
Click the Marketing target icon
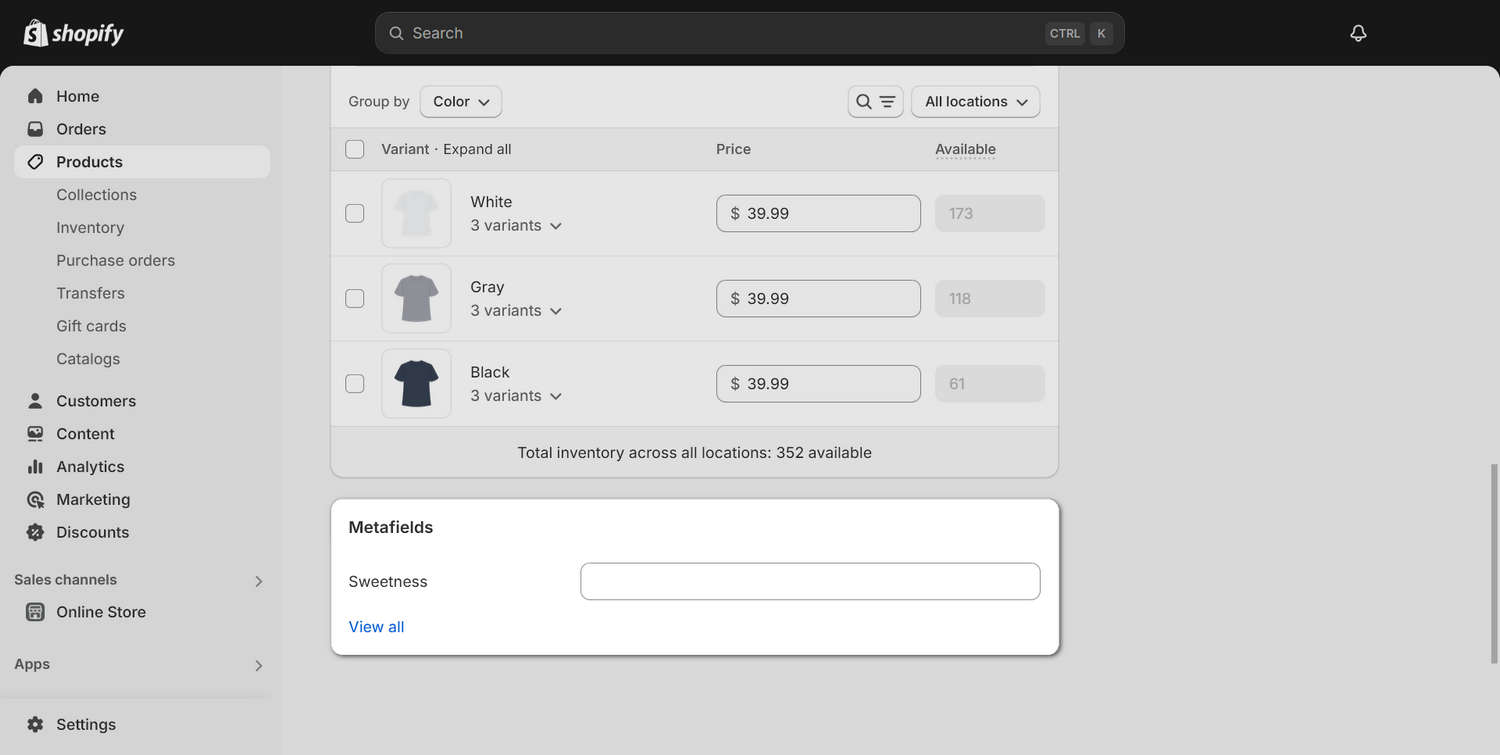[35, 500]
